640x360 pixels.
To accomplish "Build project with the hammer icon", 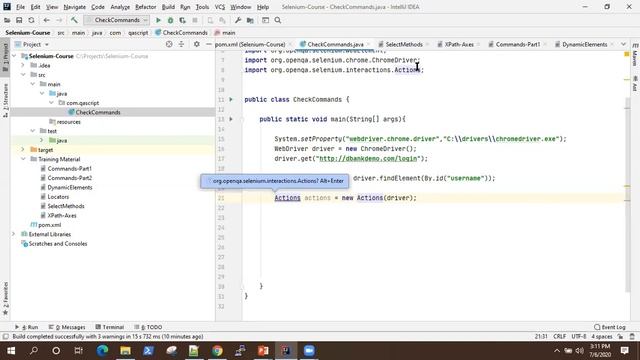I will [x=74, y=20].
